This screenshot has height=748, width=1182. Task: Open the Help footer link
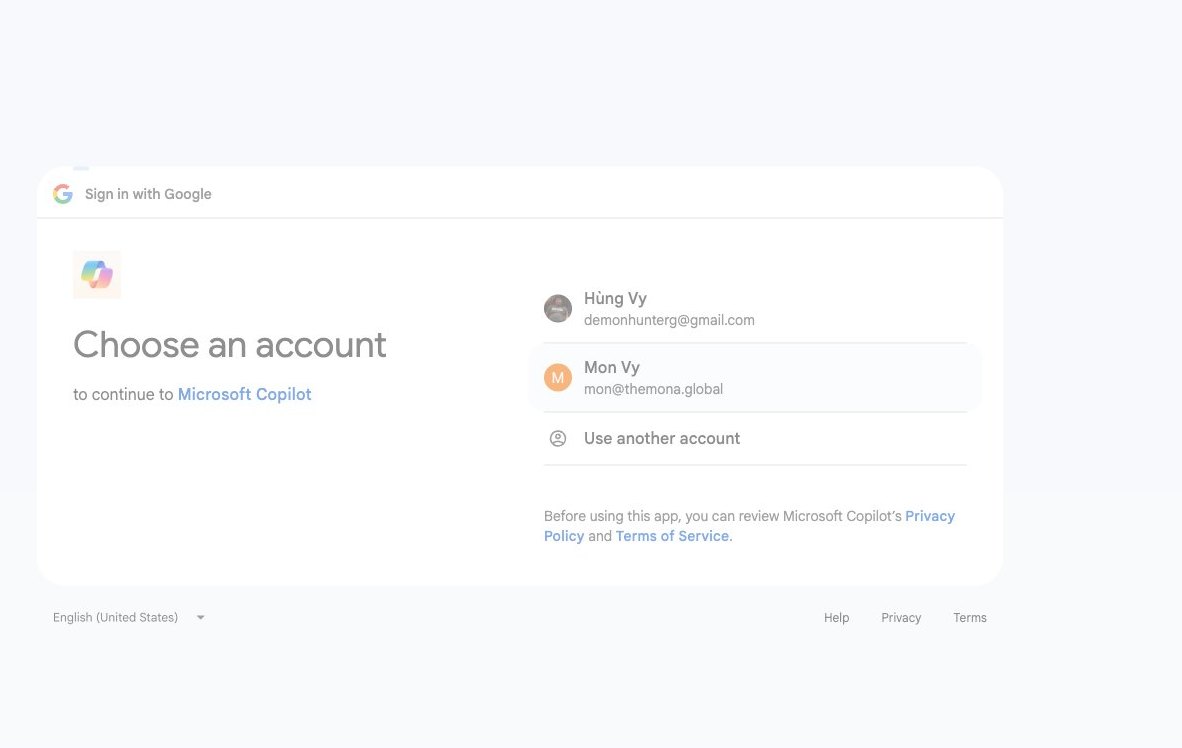836,618
